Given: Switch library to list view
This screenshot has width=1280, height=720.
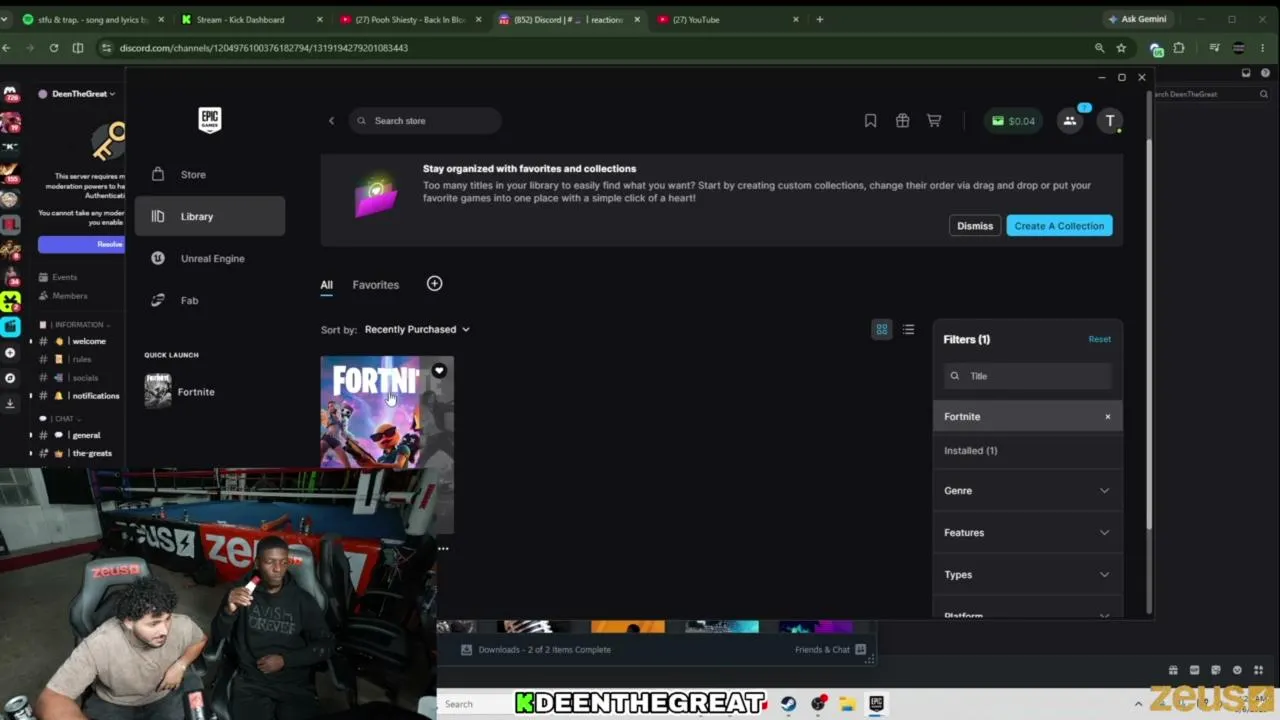Looking at the screenshot, I should tap(908, 329).
